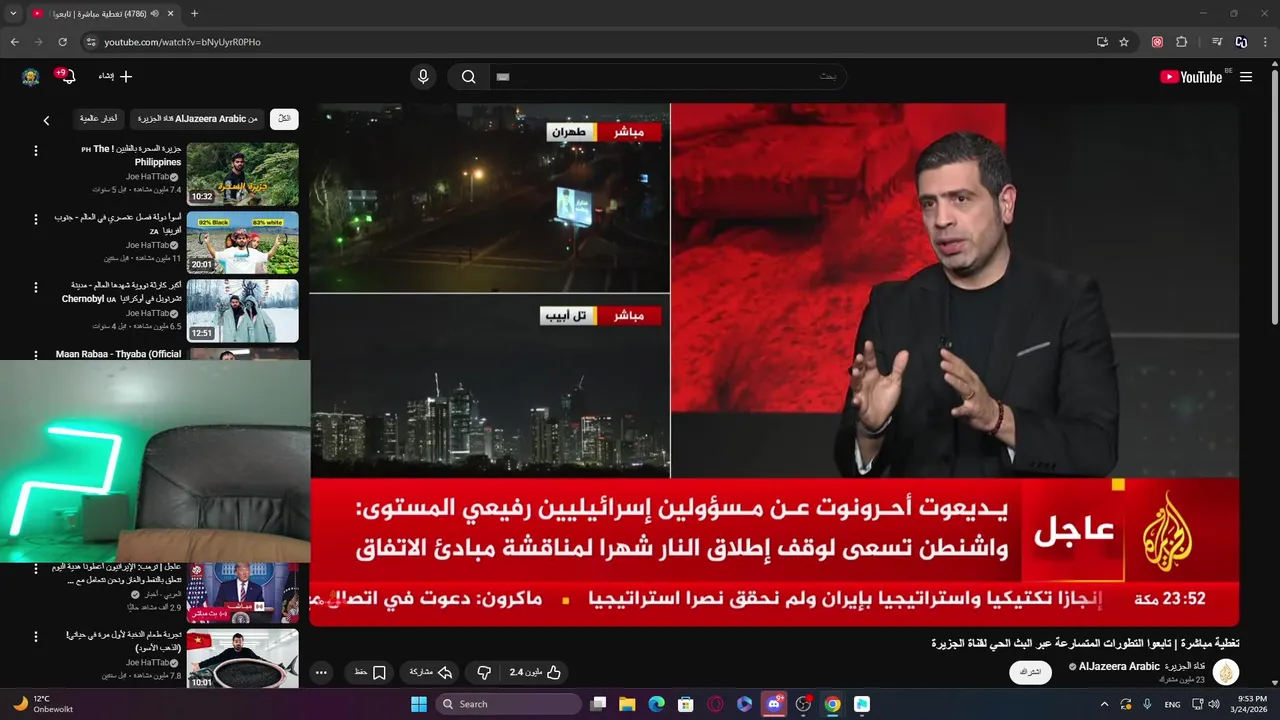
Task: Open Discord from the taskbar
Action: pos(773,704)
